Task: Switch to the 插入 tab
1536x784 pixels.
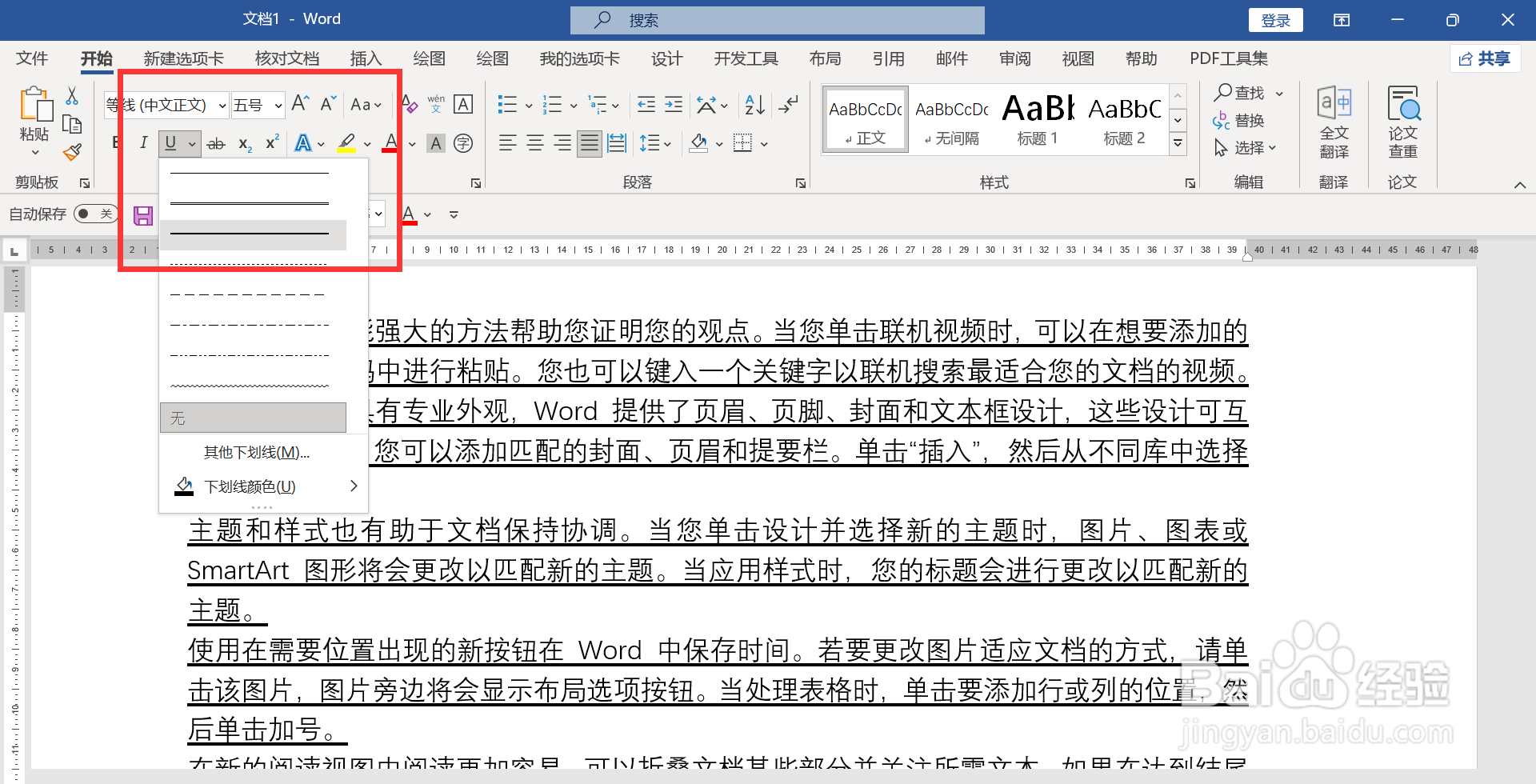Action: click(366, 58)
